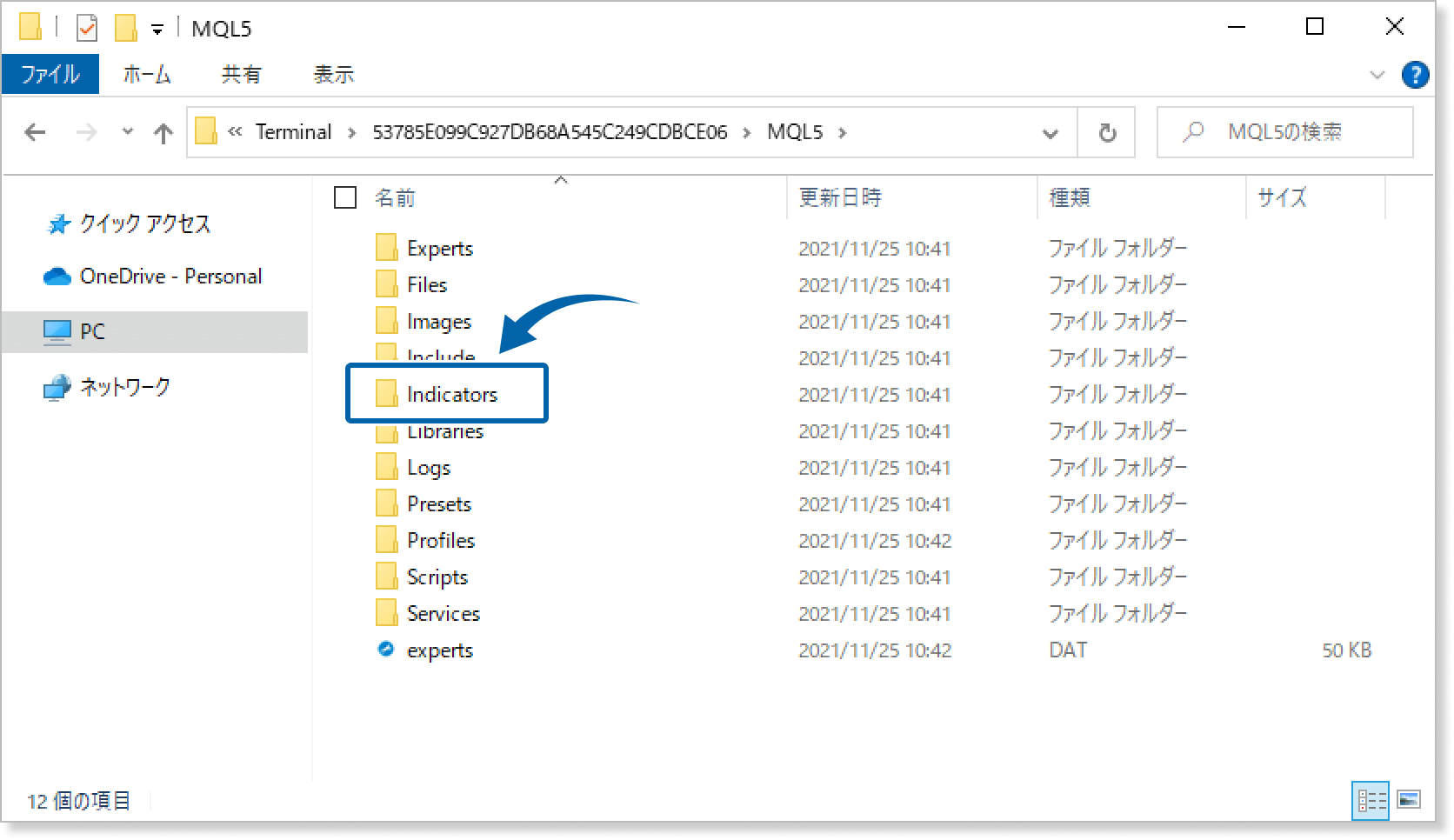1454x840 pixels.
Task: Click the Properties quick access toolbar icon
Action: pyautogui.click(x=87, y=28)
